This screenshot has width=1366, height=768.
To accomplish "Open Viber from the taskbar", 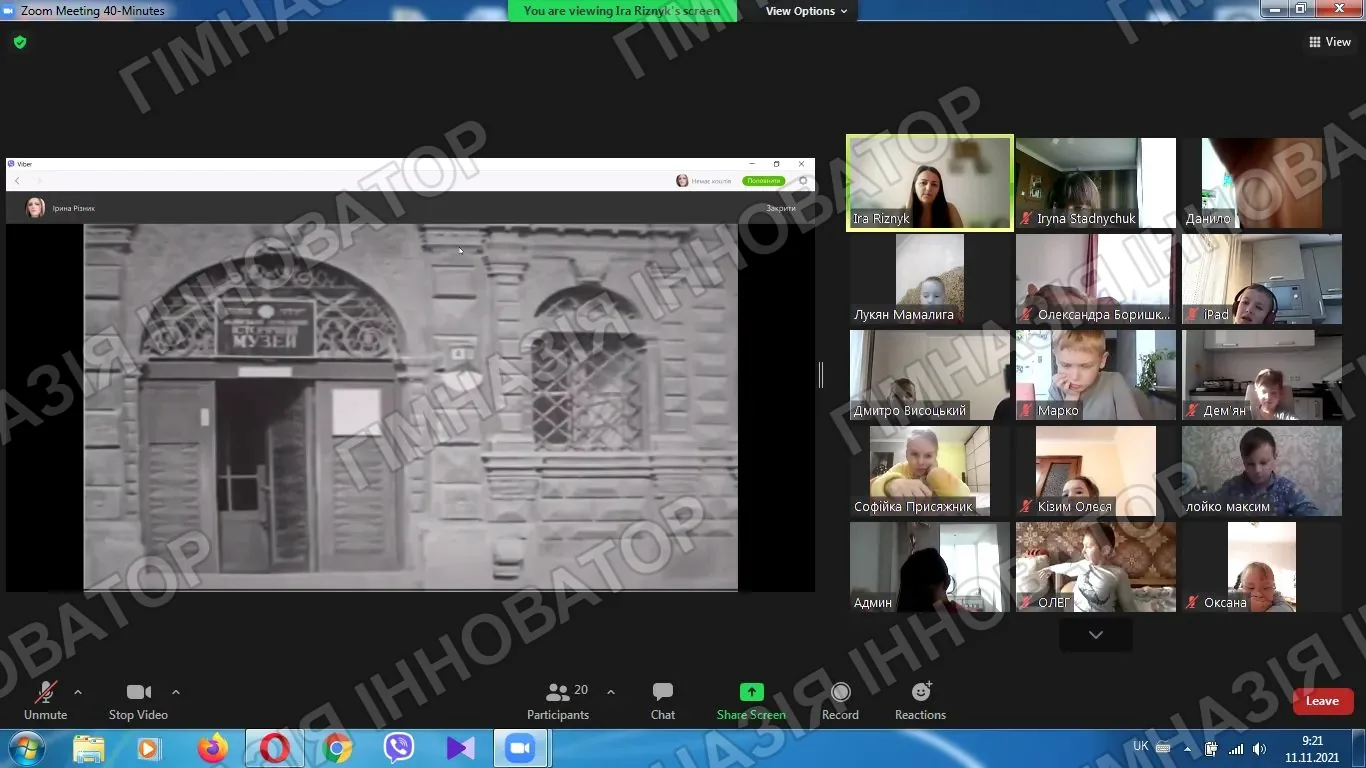I will click(x=399, y=748).
